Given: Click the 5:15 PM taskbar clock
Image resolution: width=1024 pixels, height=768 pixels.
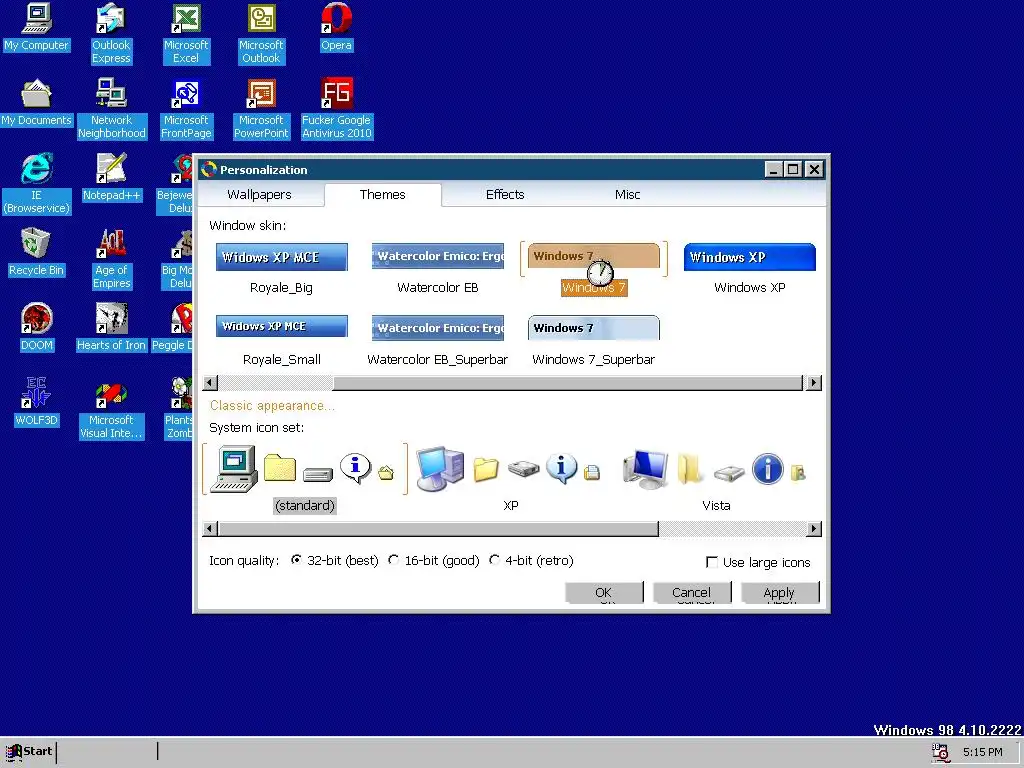Looking at the screenshot, I should (982, 752).
